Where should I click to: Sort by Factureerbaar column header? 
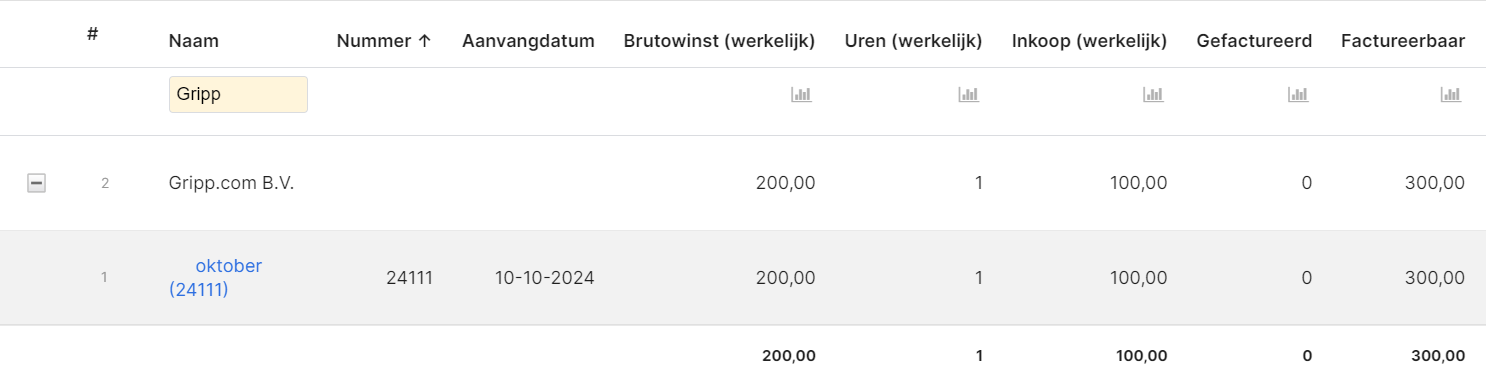click(x=1403, y=41)
